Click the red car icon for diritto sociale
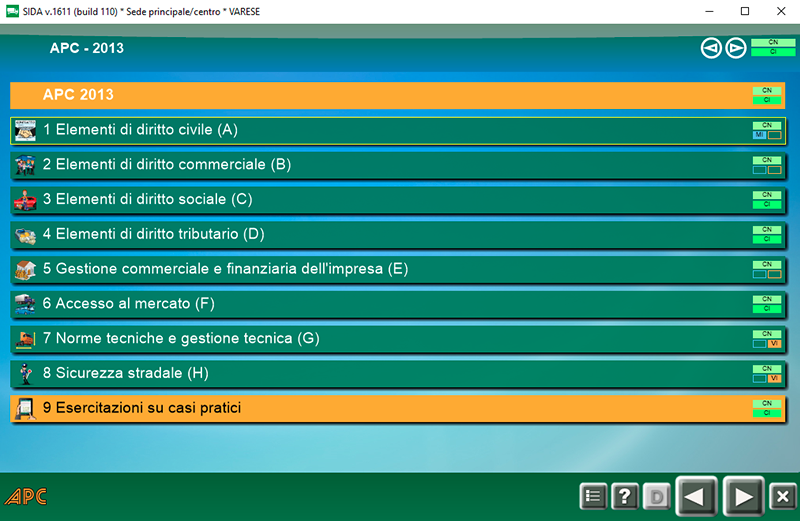 (25, 200)
